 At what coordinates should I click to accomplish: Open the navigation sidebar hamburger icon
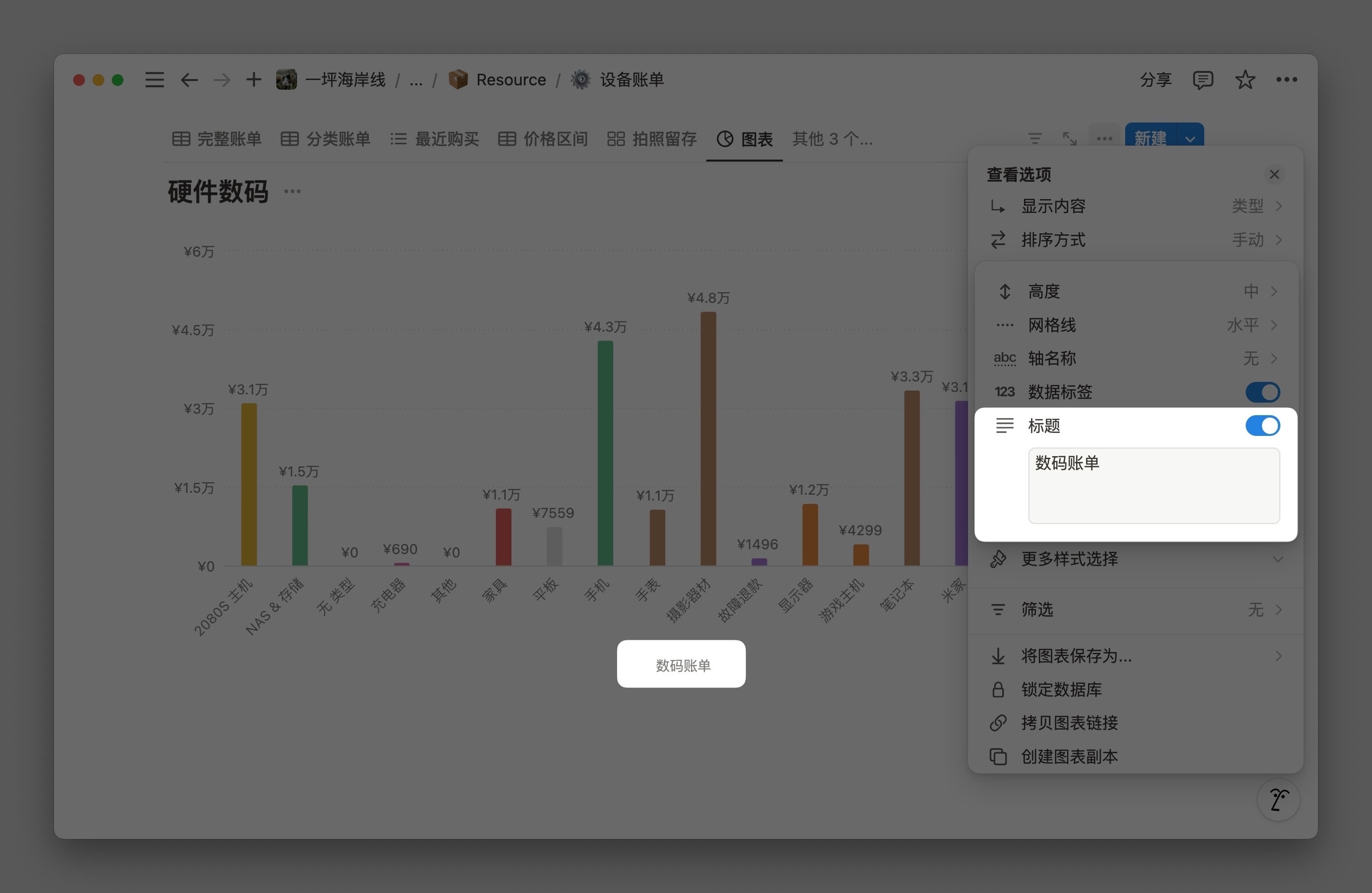154,80
